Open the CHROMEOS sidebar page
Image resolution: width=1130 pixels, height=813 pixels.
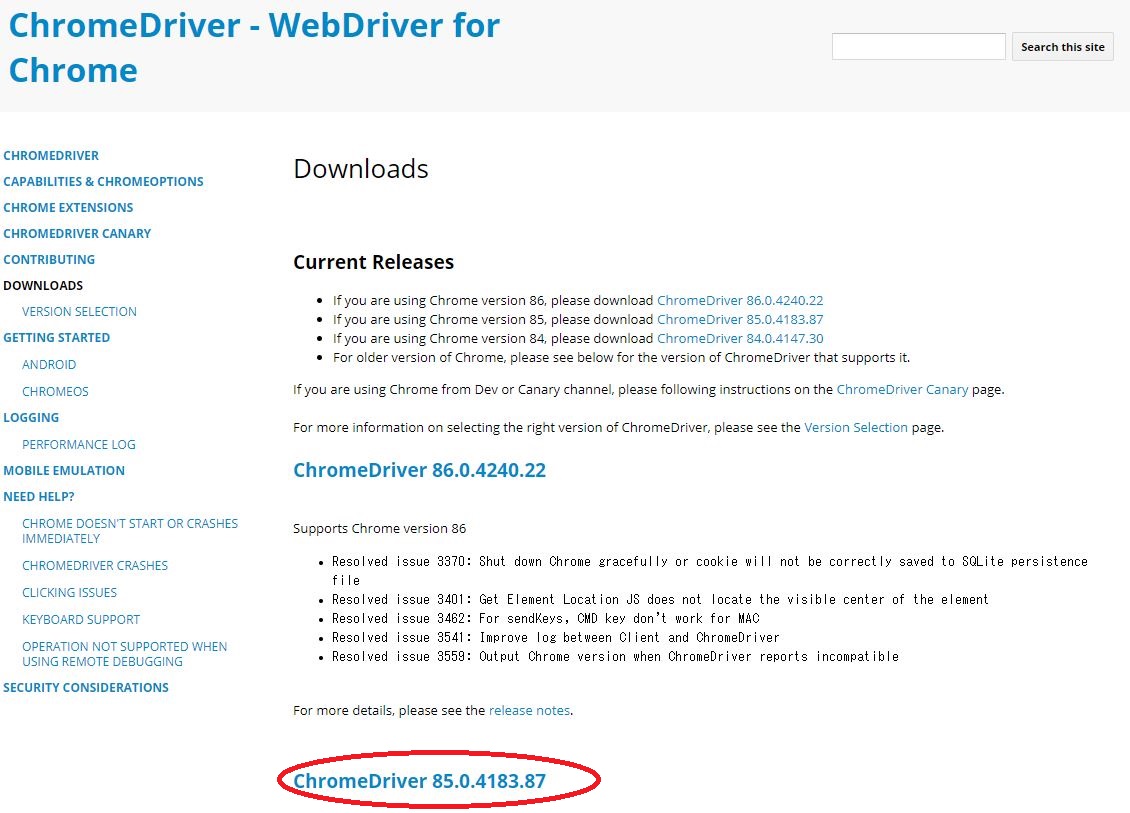[x=55, y=391]
